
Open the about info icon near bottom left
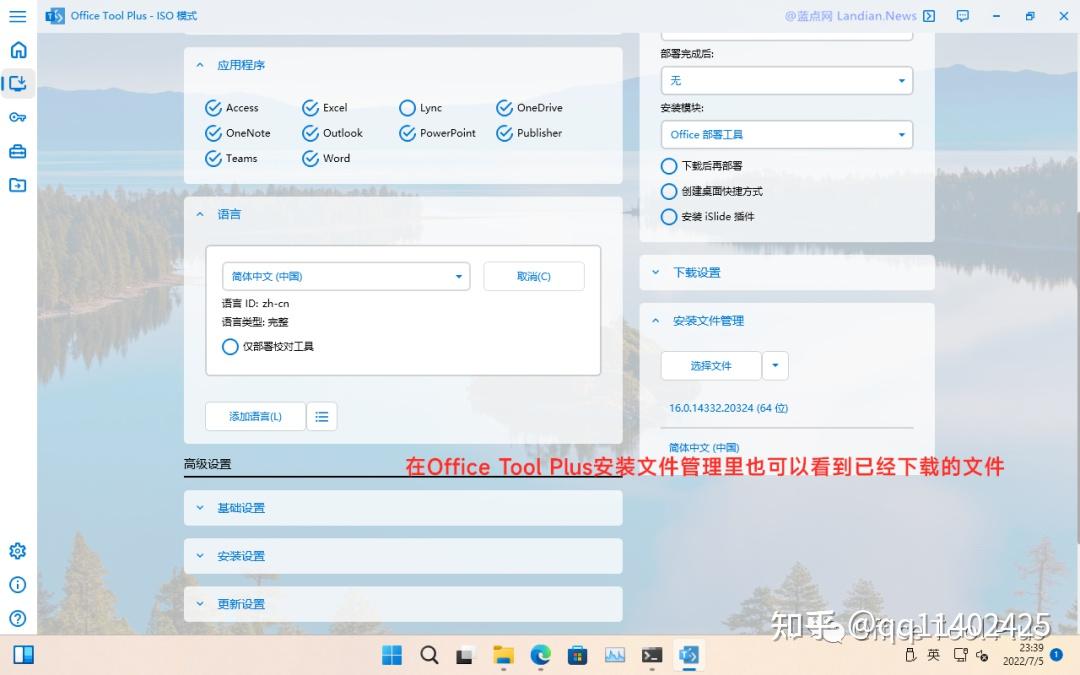(17, 585)
